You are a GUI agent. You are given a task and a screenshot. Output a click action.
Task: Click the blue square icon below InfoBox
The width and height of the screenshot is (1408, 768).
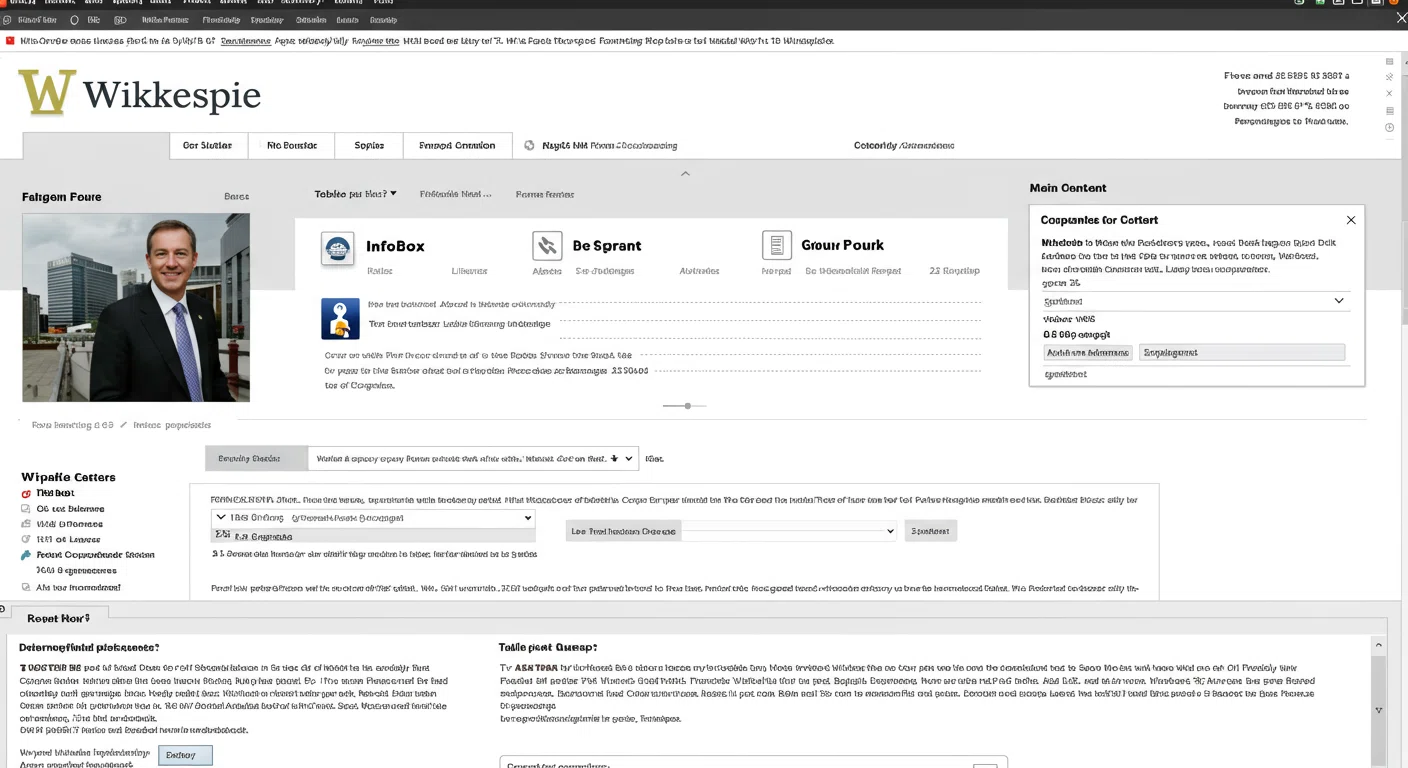point(340,318)
